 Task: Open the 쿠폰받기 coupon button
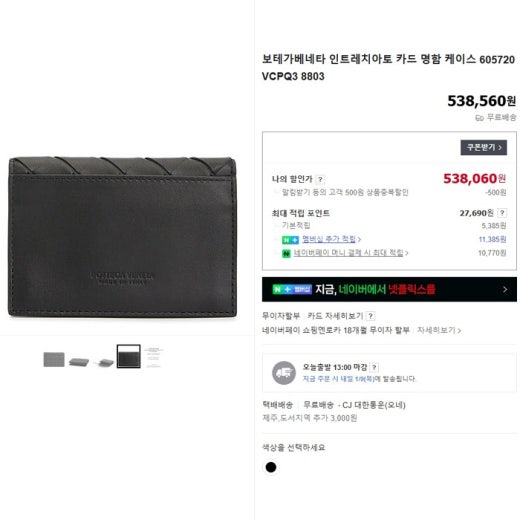pyautogui.click(x=484, y=147)
